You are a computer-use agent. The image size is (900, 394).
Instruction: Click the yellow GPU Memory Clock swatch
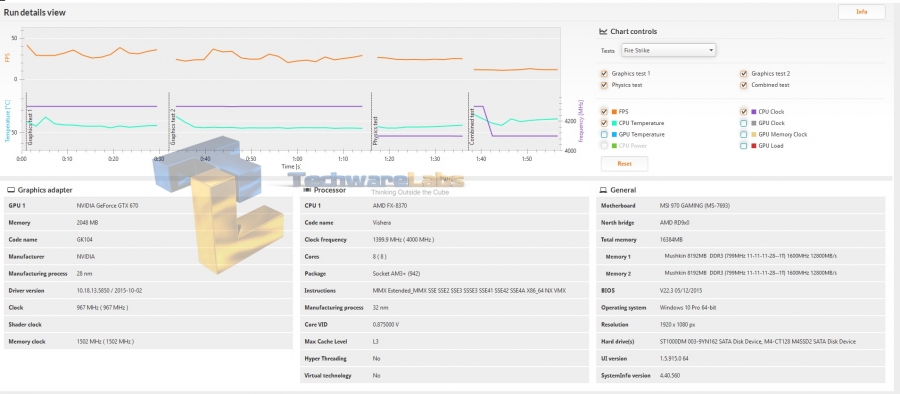754,134
